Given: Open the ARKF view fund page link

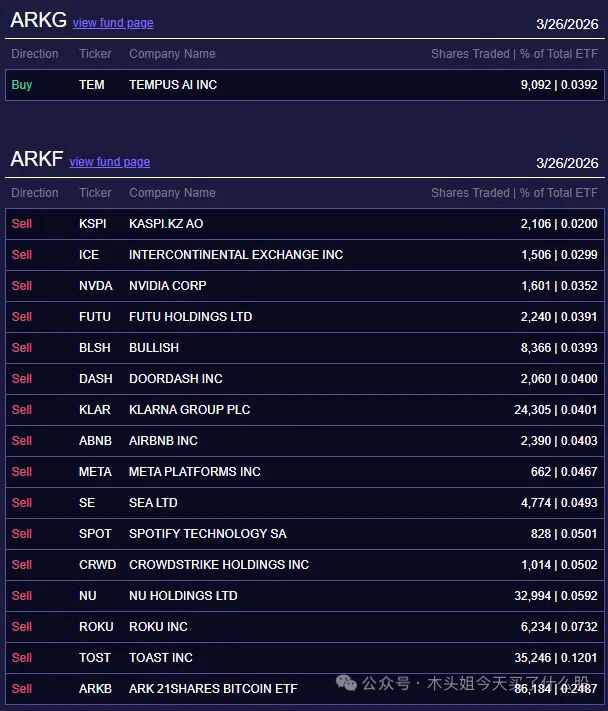Looking at the screenshot, I should (109, 161).
